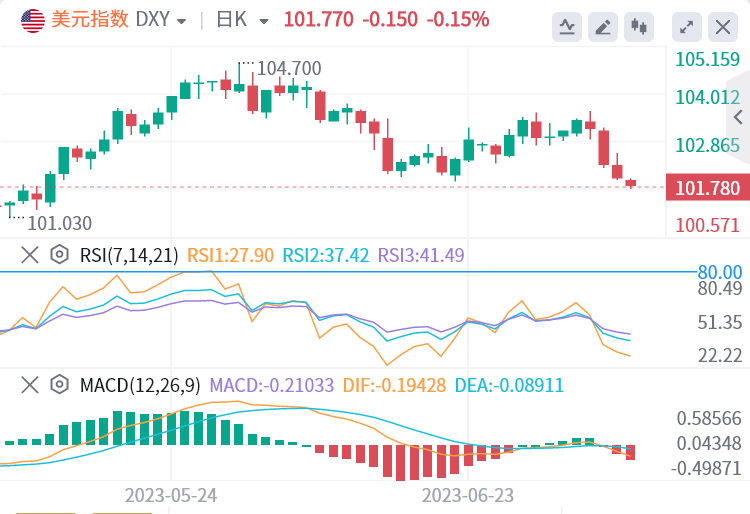This screenshot has height=514, width=750.
Task: Click the 104.012 axis price
Action: pos(707,98)
